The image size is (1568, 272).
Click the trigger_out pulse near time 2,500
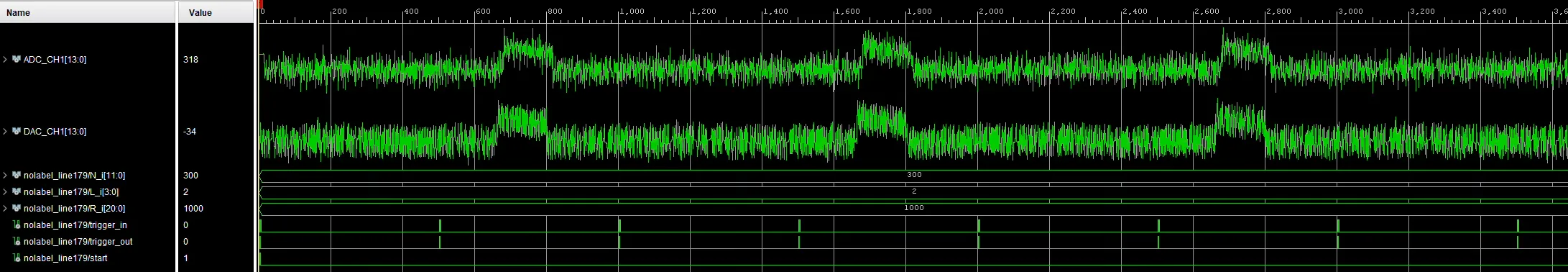[x=1158, y=242]
